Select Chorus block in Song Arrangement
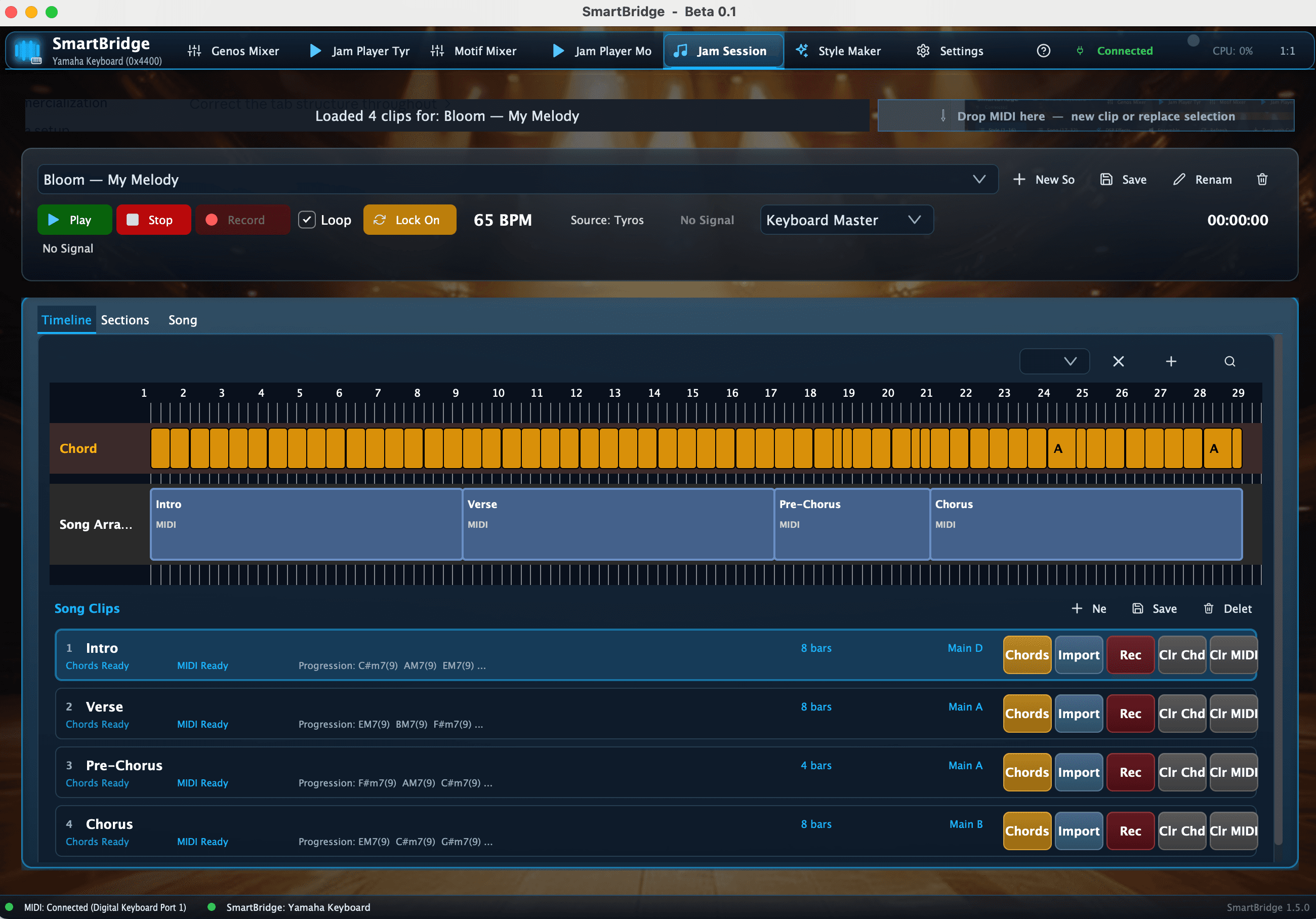Screen dimensions: 1316x919 [1086, 524]
